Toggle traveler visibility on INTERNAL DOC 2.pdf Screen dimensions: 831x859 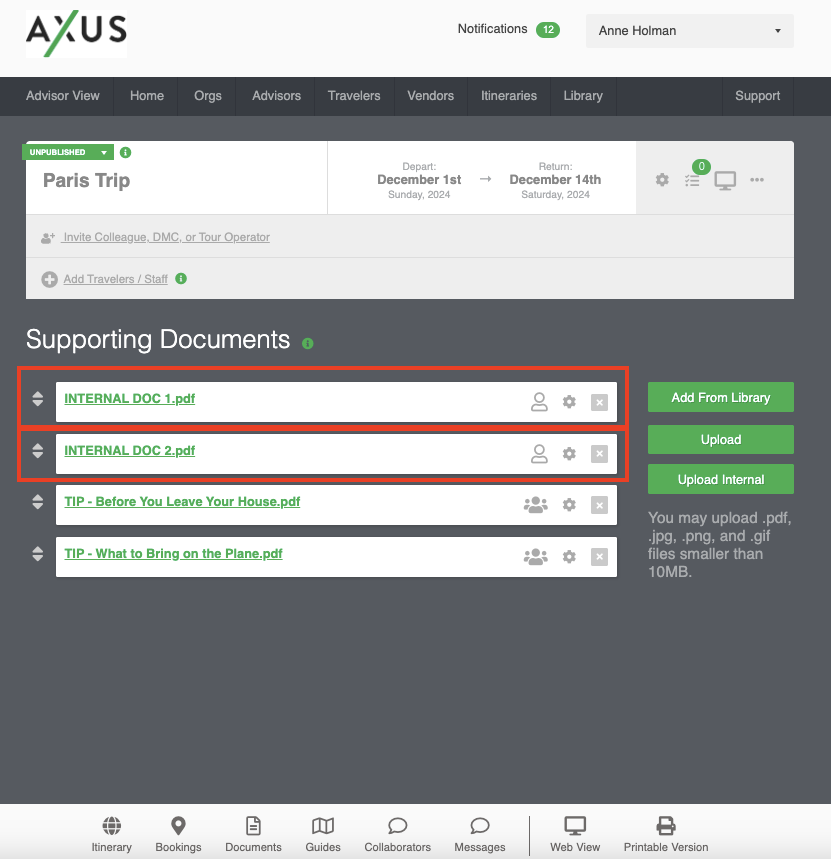coord(539,453)
